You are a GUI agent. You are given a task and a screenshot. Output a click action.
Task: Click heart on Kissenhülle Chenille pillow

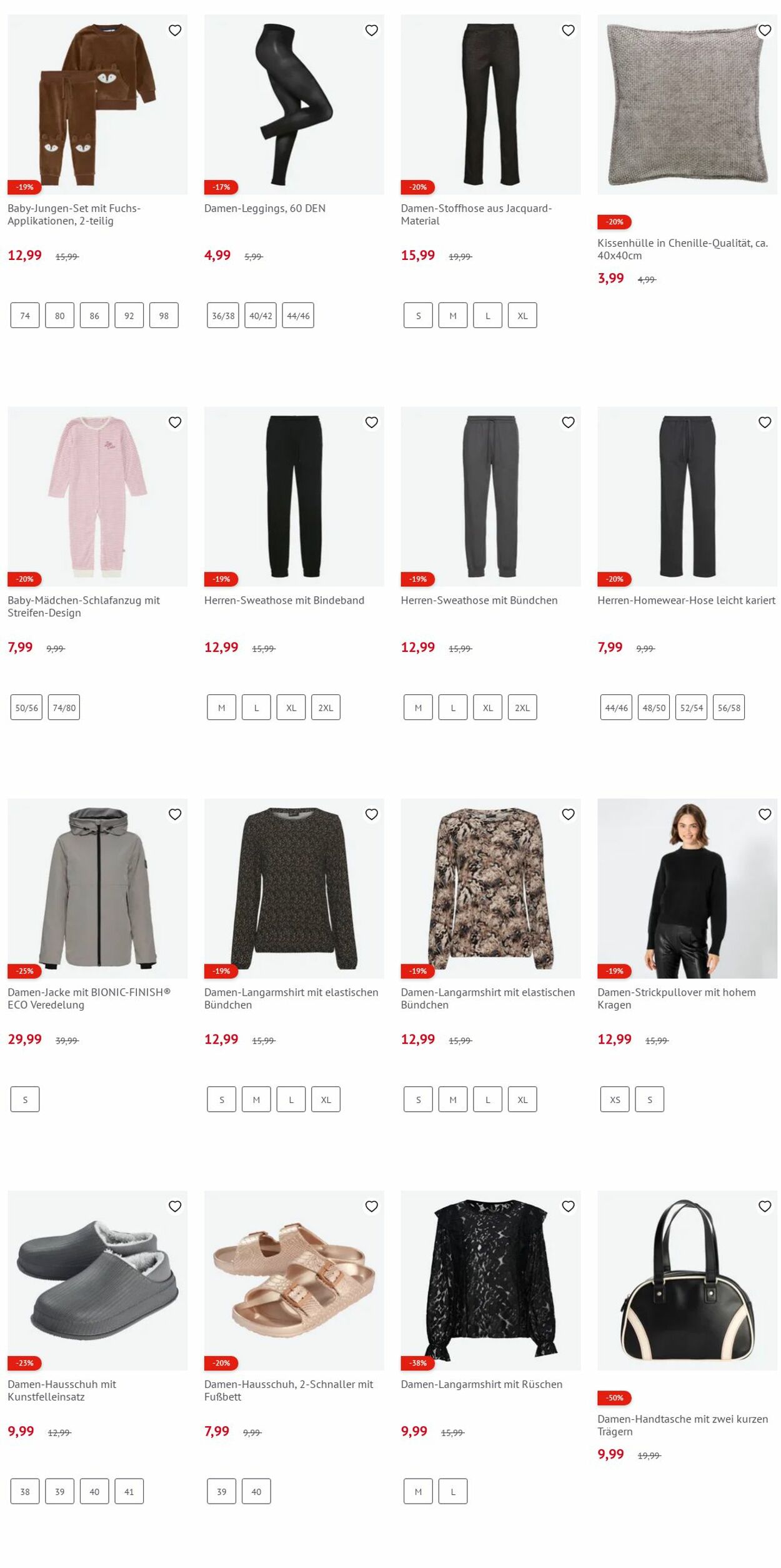click(x=765, y=30)
